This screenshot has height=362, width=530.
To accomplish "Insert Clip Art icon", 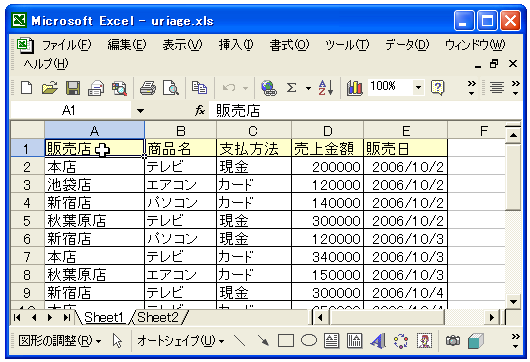I will [424, 341].
